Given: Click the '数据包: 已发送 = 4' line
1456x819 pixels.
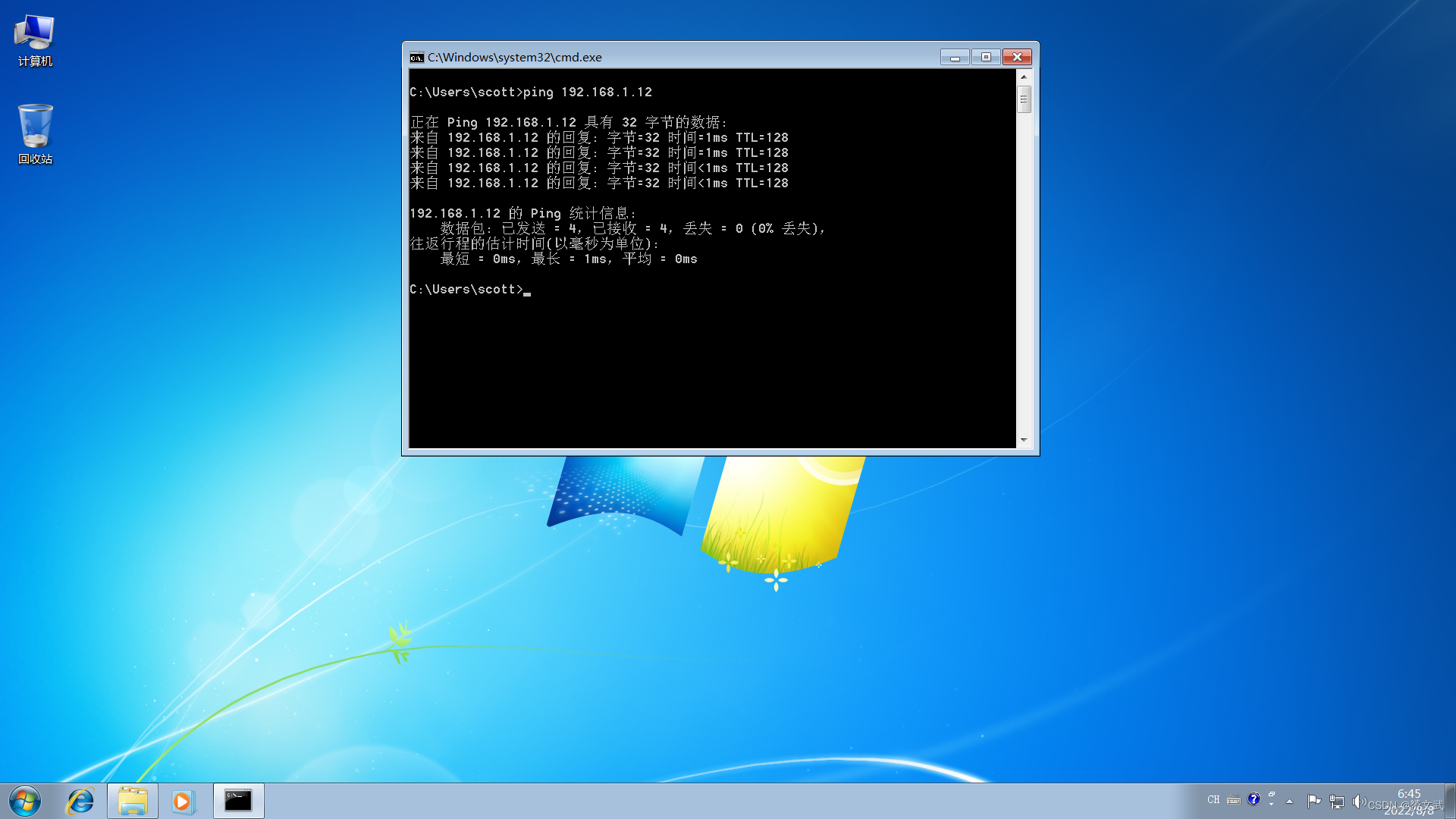Looking at the screenshot, I should (x=632, y=228).
